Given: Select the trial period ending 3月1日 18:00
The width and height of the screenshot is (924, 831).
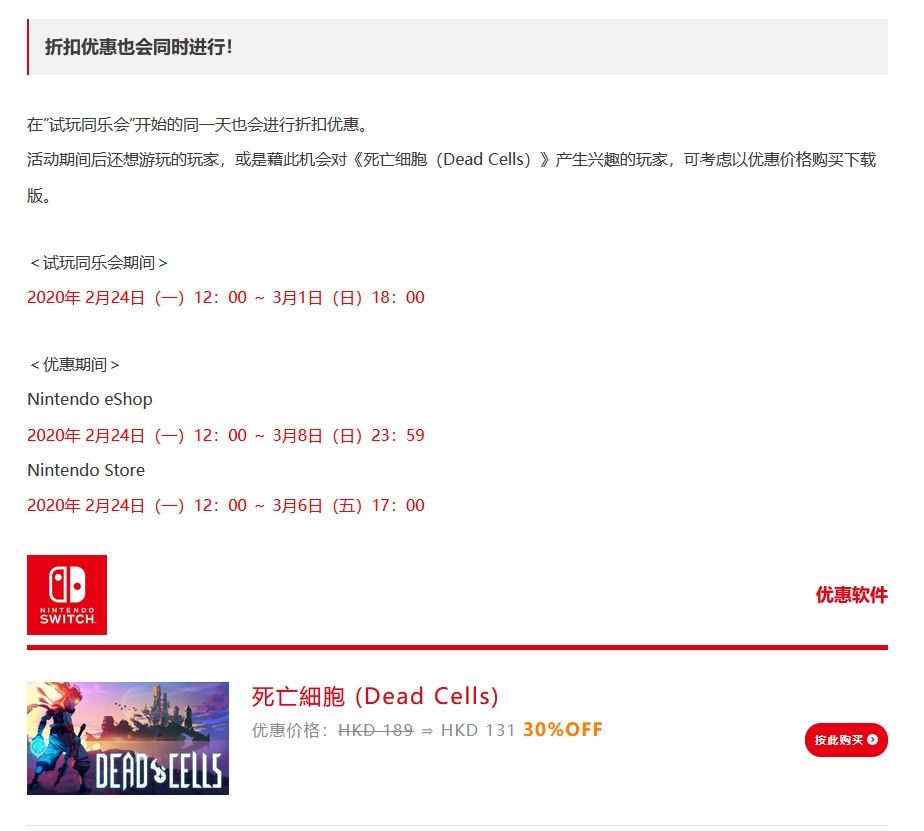Looking at the screenshot, I should (226, 298).
